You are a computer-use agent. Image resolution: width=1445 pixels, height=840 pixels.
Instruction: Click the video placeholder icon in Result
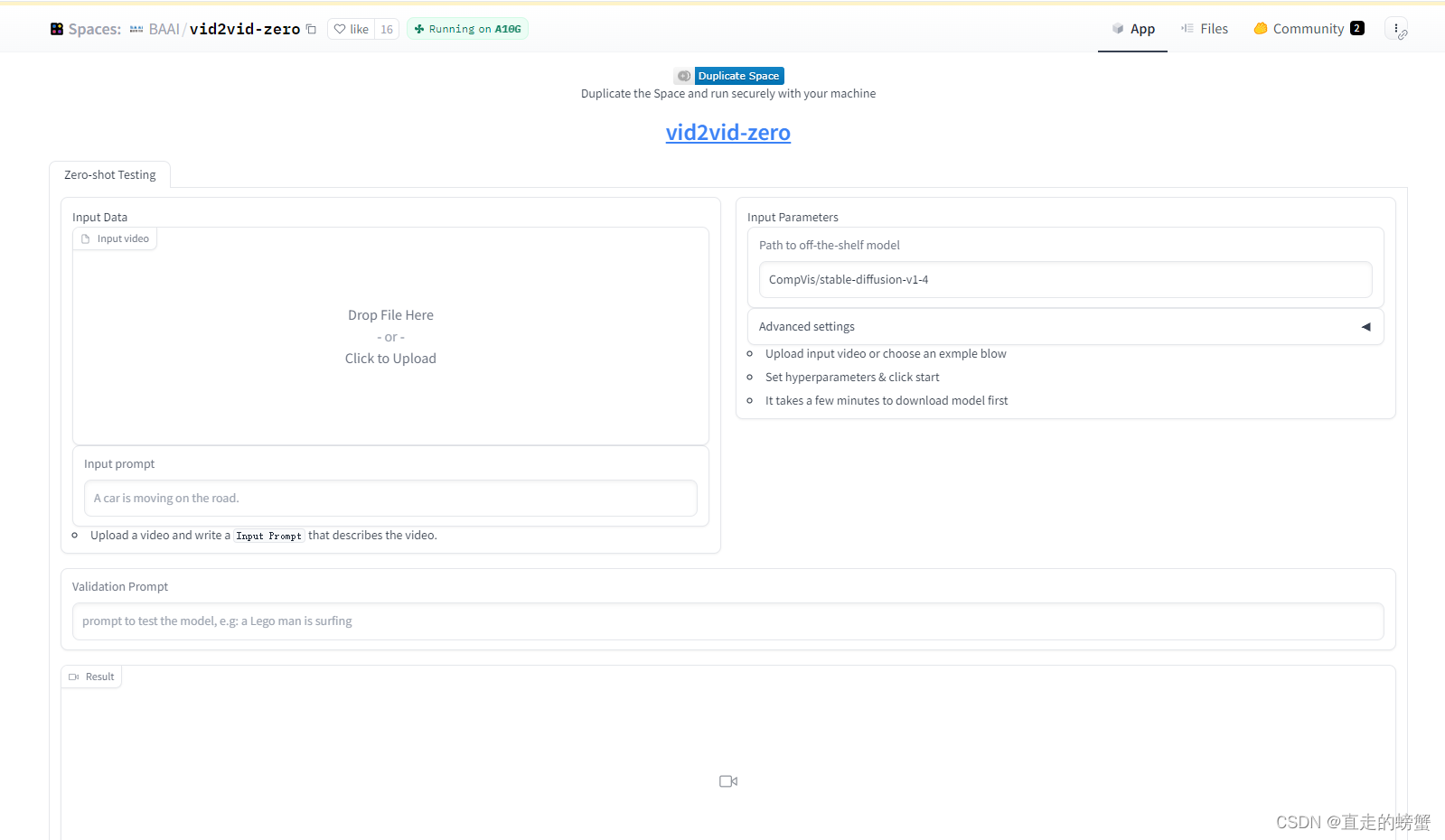[728, 781]
